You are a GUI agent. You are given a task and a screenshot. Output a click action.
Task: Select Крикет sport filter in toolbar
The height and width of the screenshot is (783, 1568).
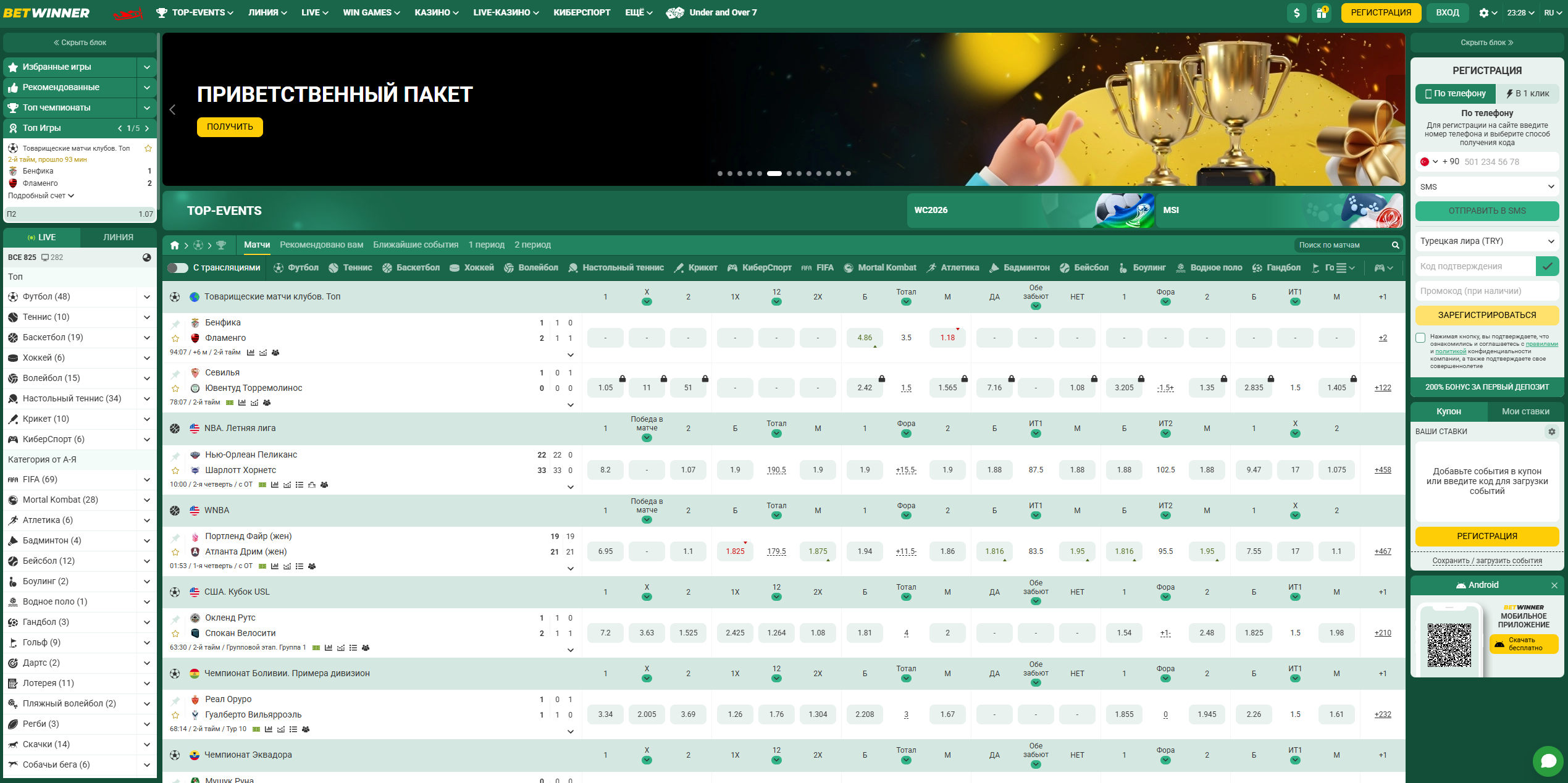click(x=696, y=267)
